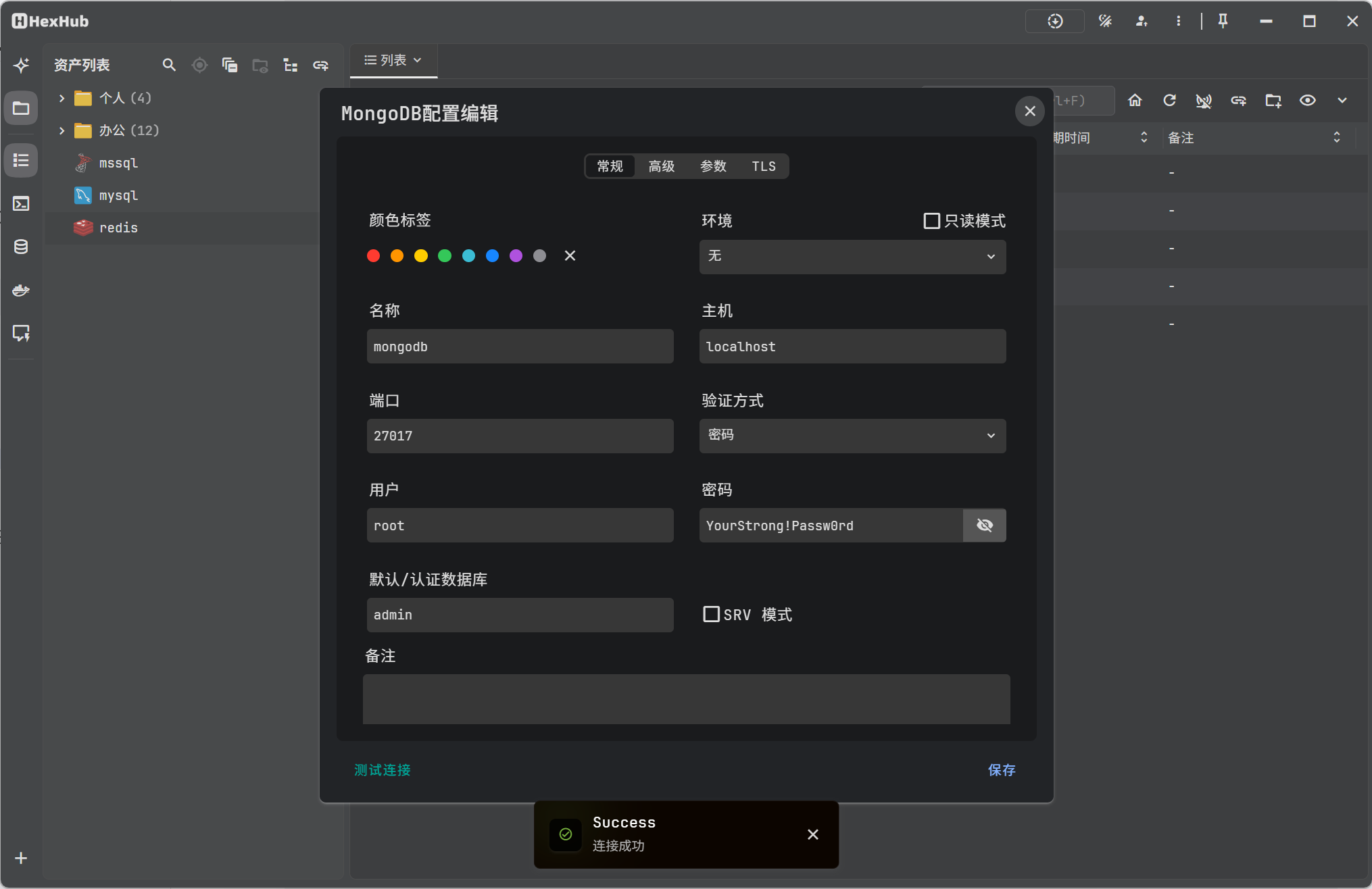Select the red color tag
The image size is (1372, 889).
pyautogui.click(x=373, y=255)
